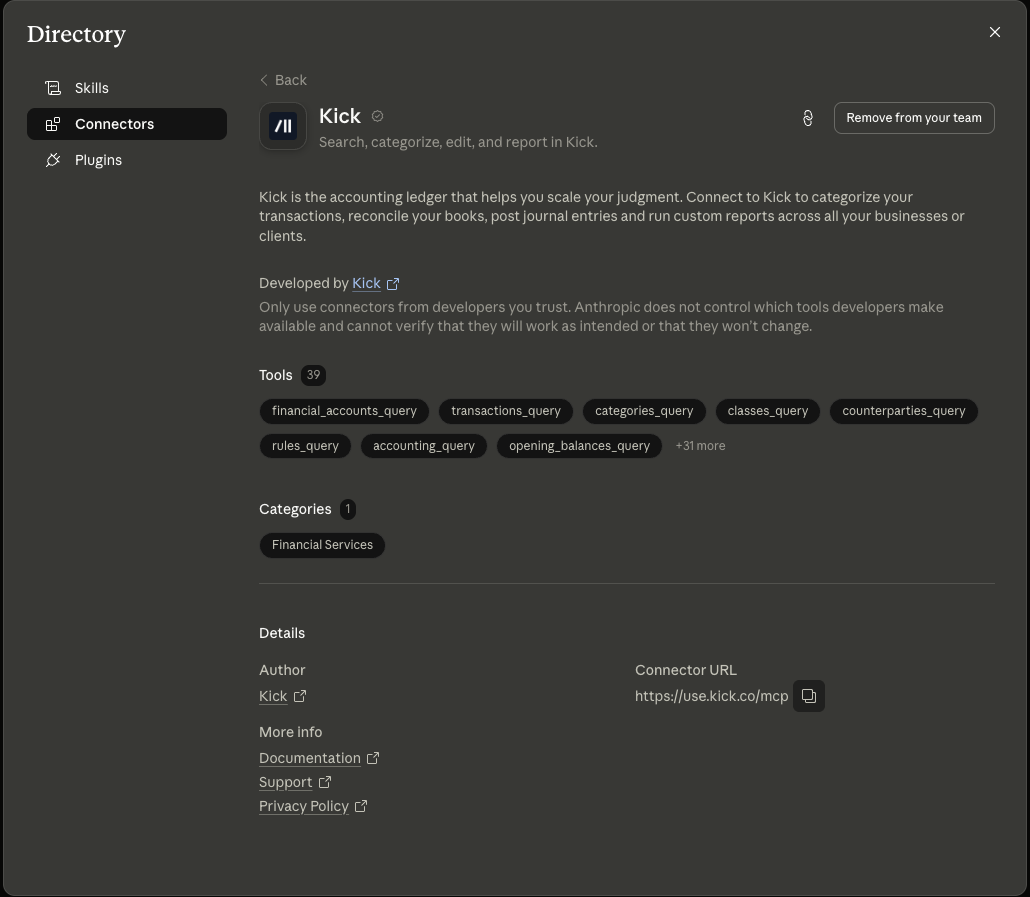Click external link icon beside Author Kick
This screenshot has width=1030, height=897.
300,696
